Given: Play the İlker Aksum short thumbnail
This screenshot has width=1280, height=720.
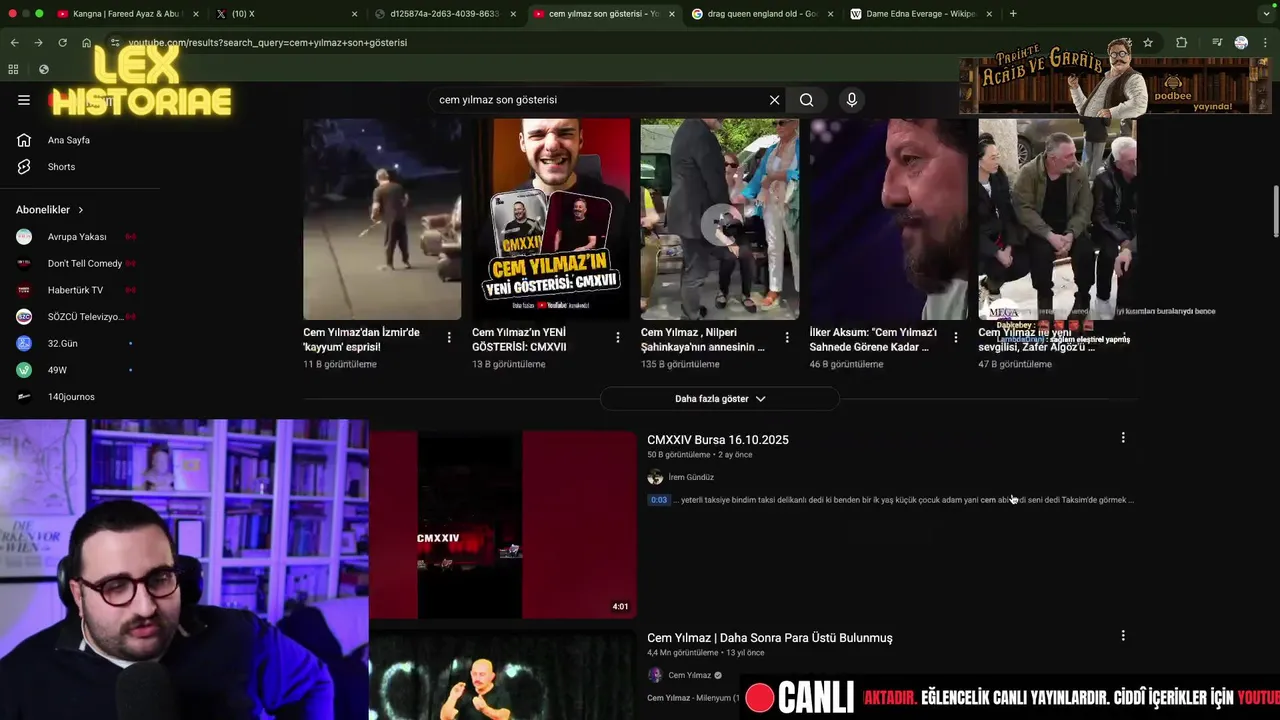Looking at the screenshot, I should (x=889, y=220).
